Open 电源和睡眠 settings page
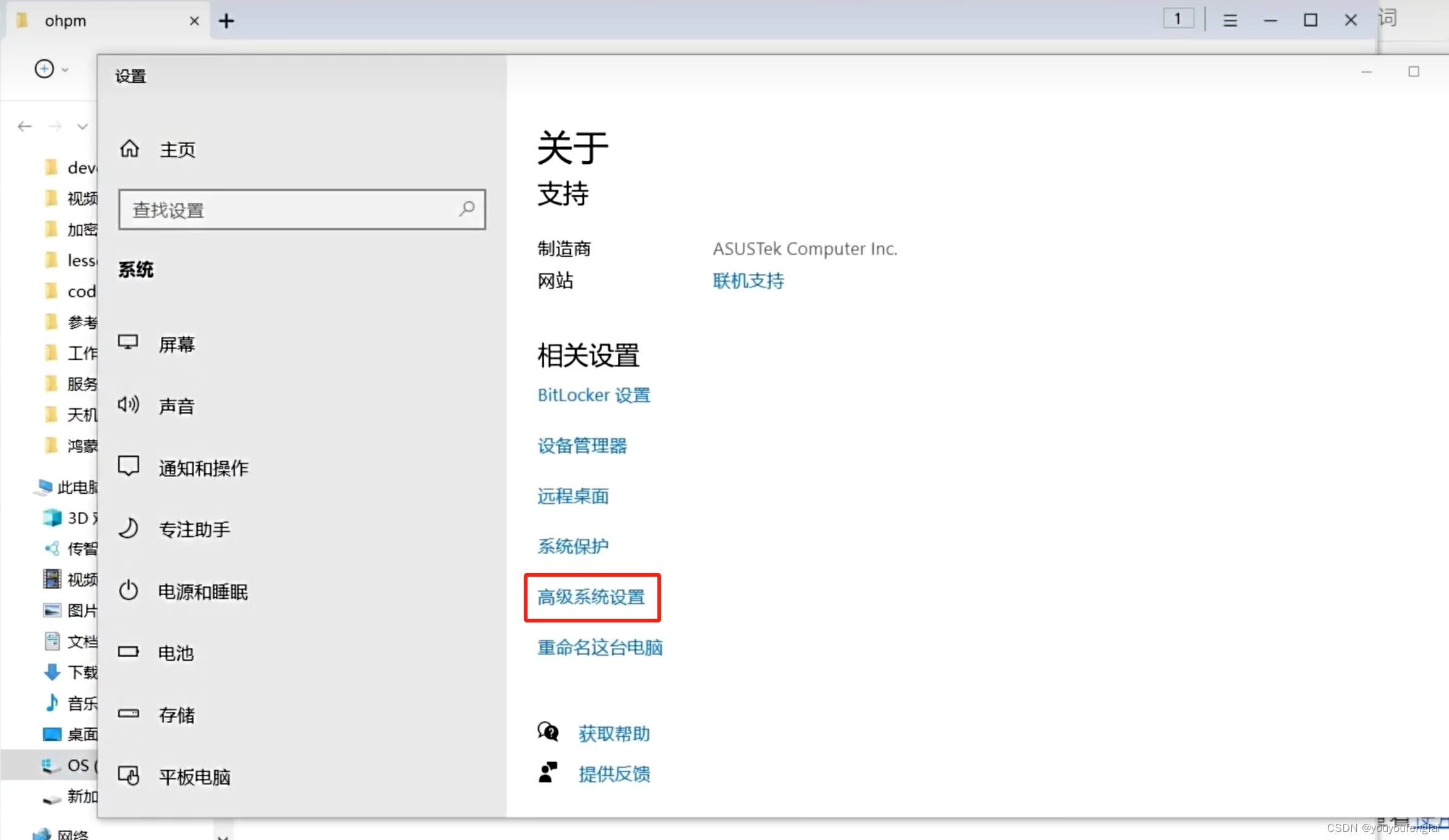 203,592
